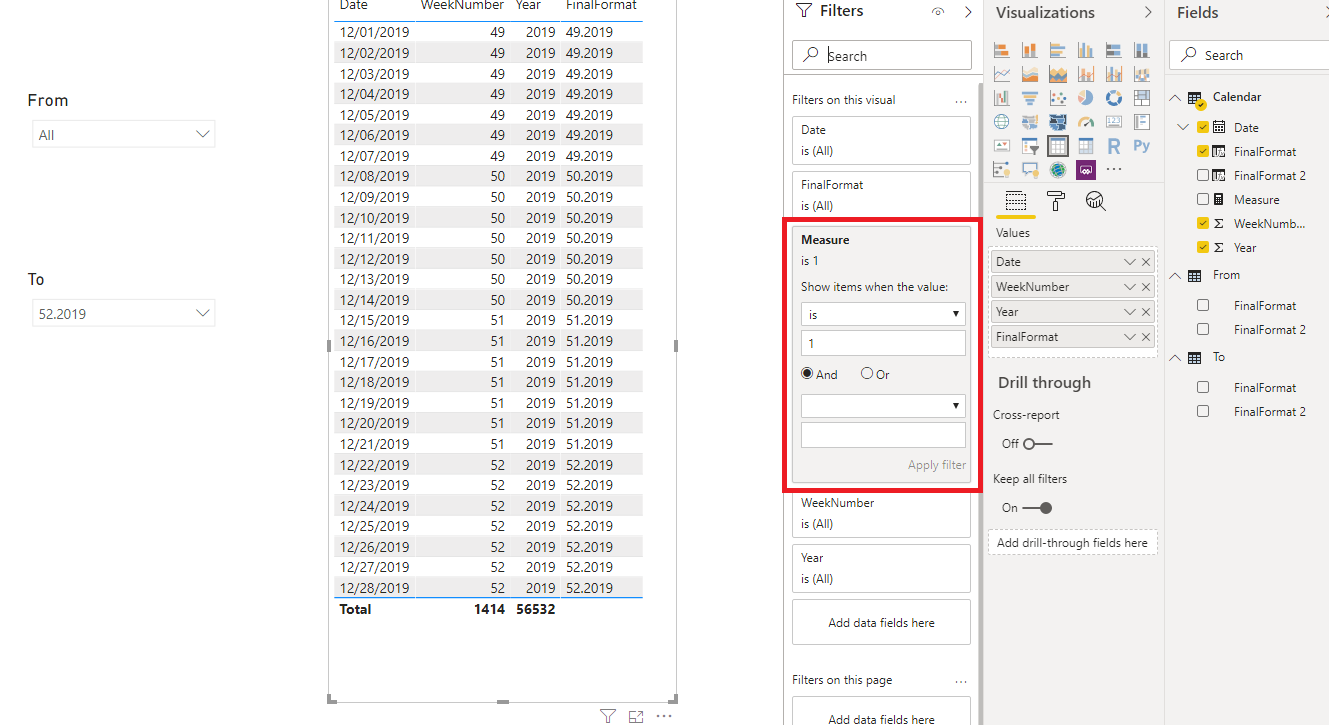Open the Fields tab of Visualizations pane

(1015, 200)
